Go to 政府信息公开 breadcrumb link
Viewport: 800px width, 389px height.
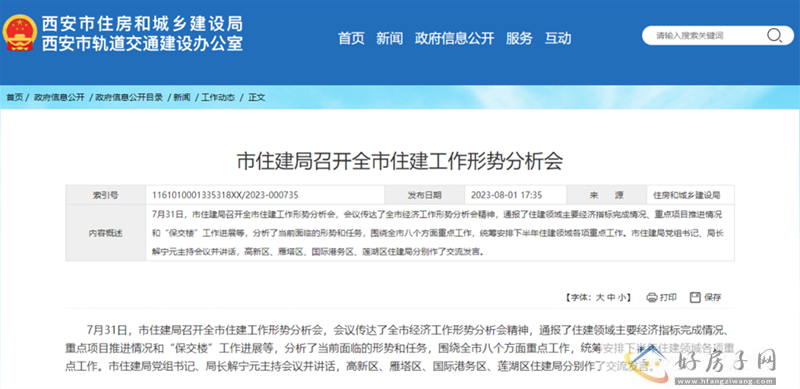click(59, 98)
